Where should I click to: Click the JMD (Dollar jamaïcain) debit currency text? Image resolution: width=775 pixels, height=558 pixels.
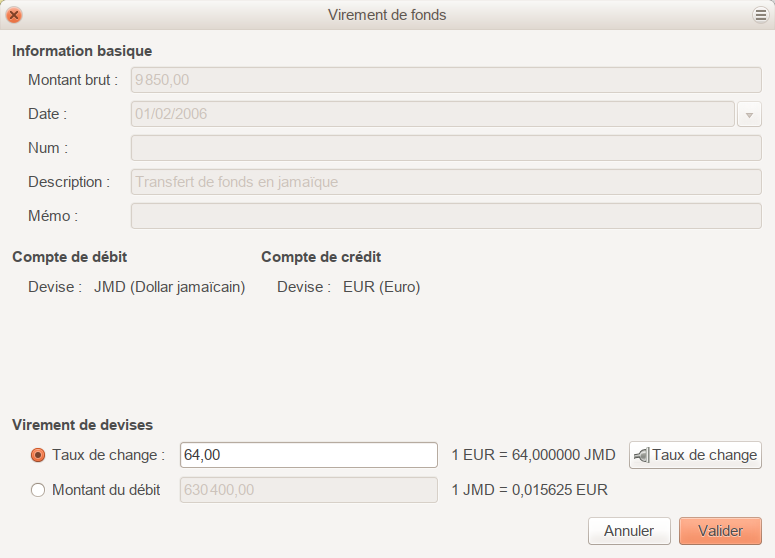point(169,287)
